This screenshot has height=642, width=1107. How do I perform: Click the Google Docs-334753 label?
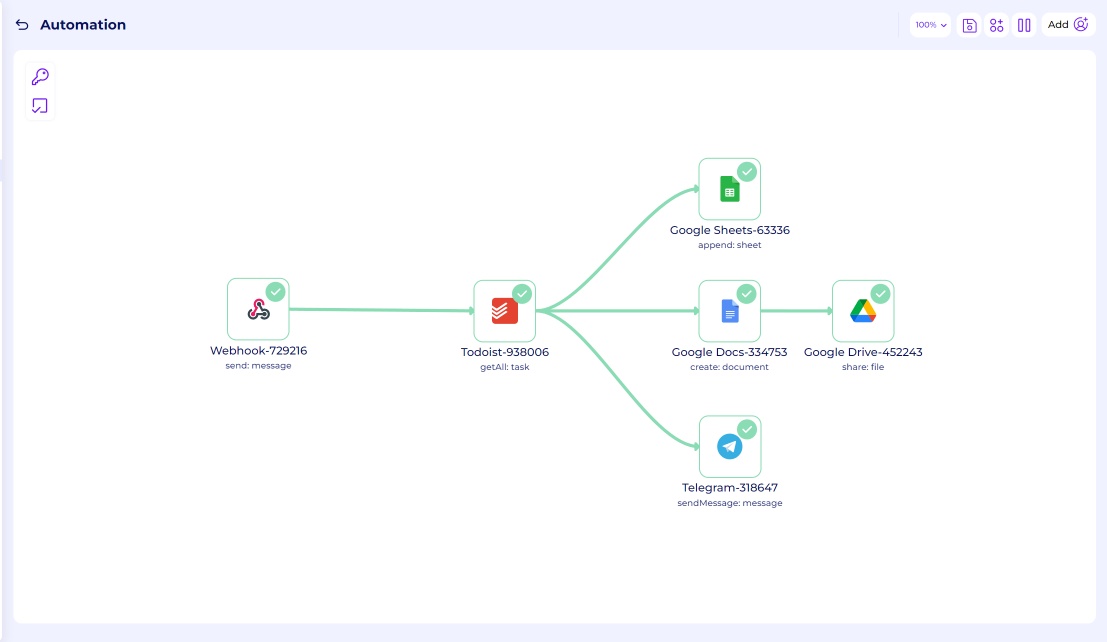point(729,352)
